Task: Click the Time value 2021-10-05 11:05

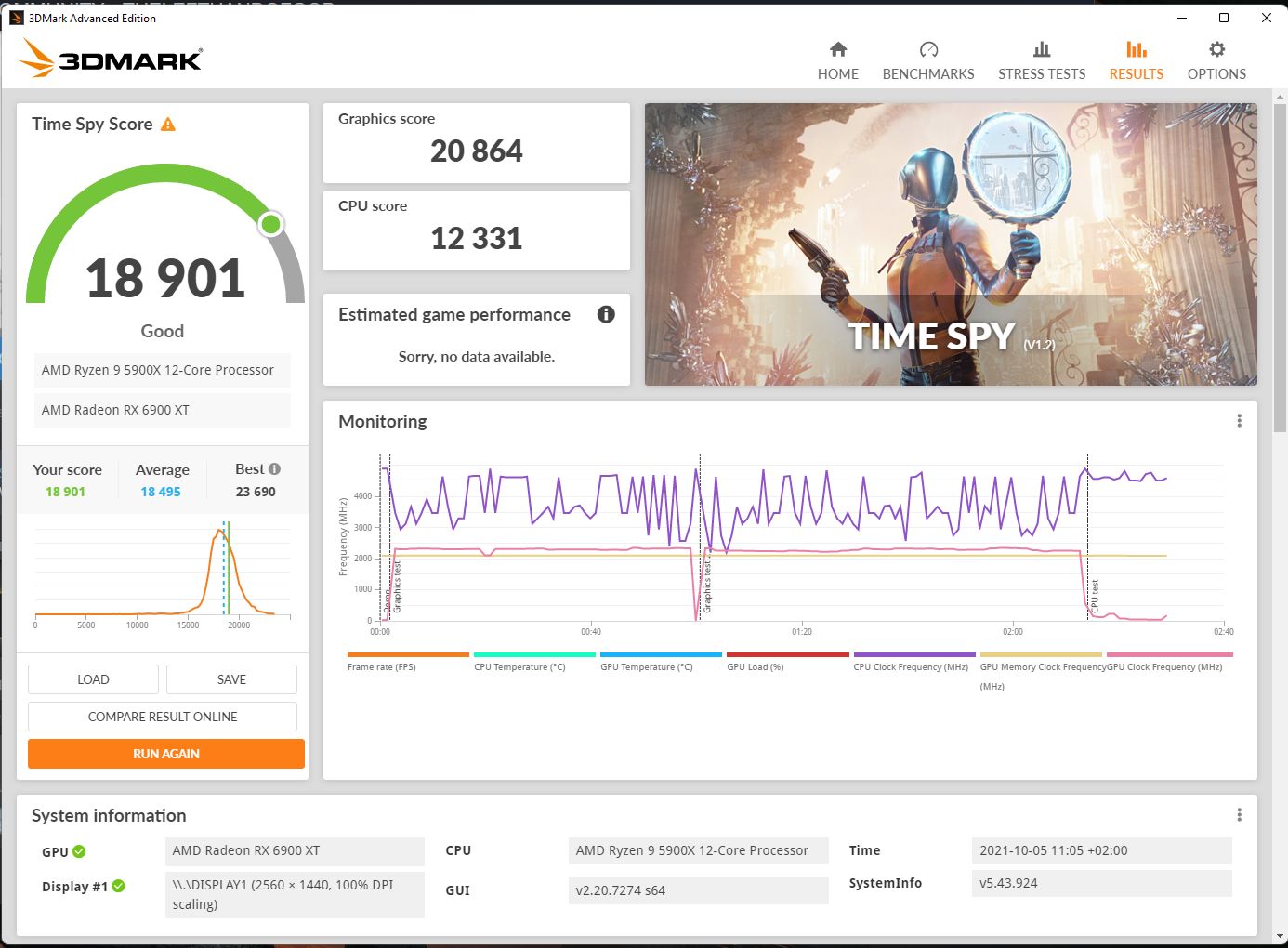Action: (x=1101, y=850)
